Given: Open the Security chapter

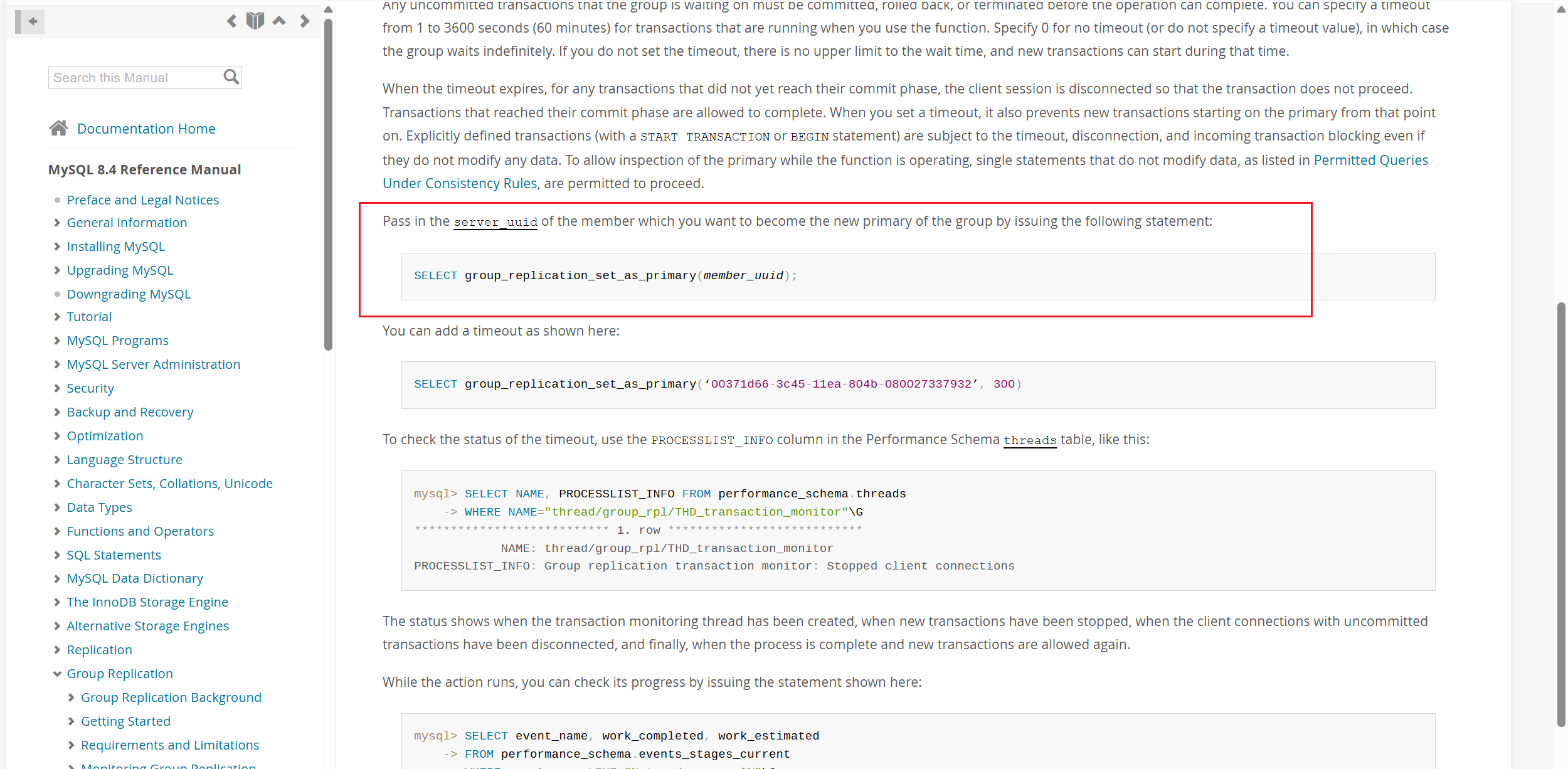Looking at the screenshot, I should [x=90, y=388].
